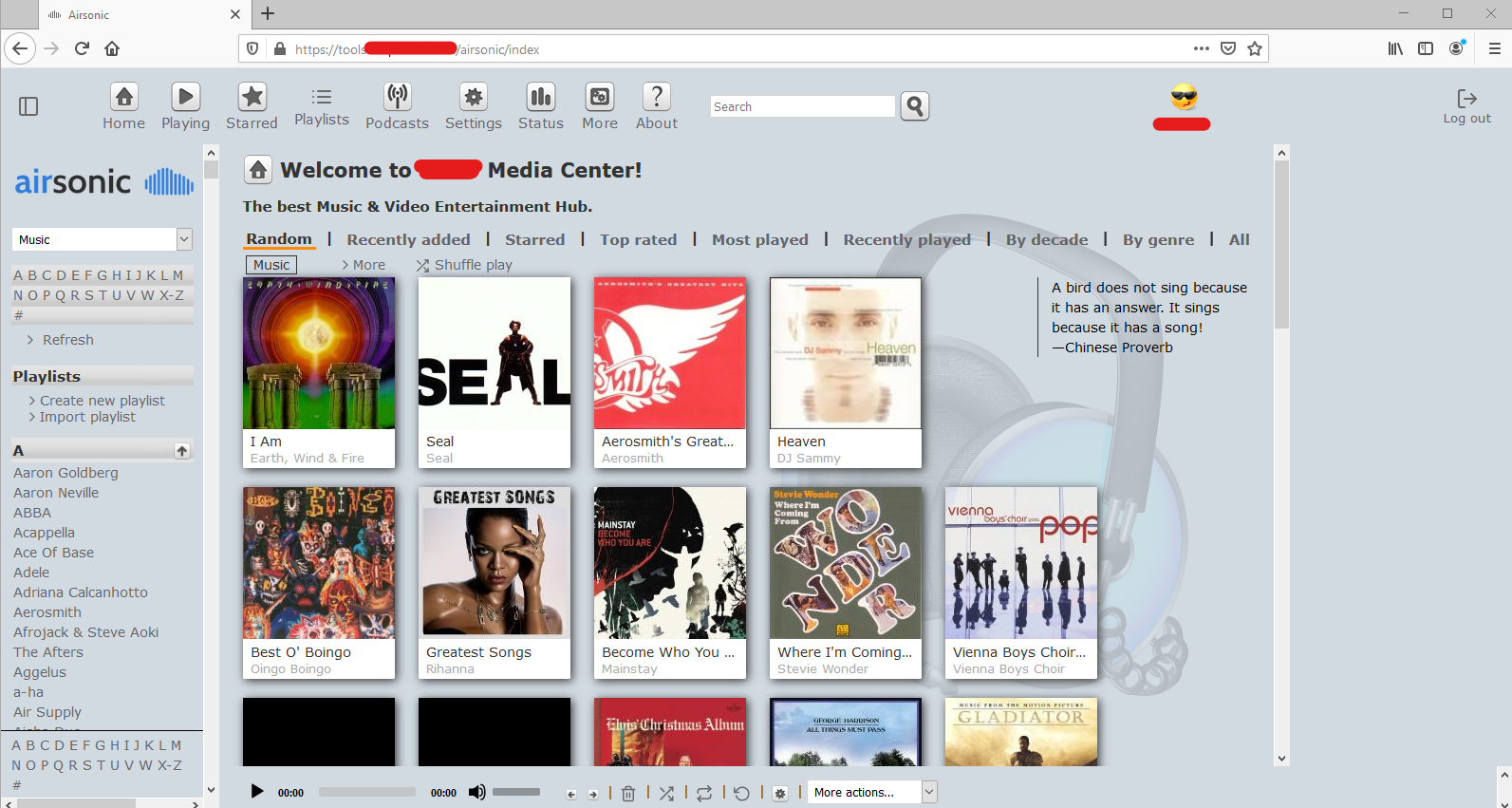Open Best O' Boingo album cover
This screenshot has width=1512, height=808.
(319, 563)
